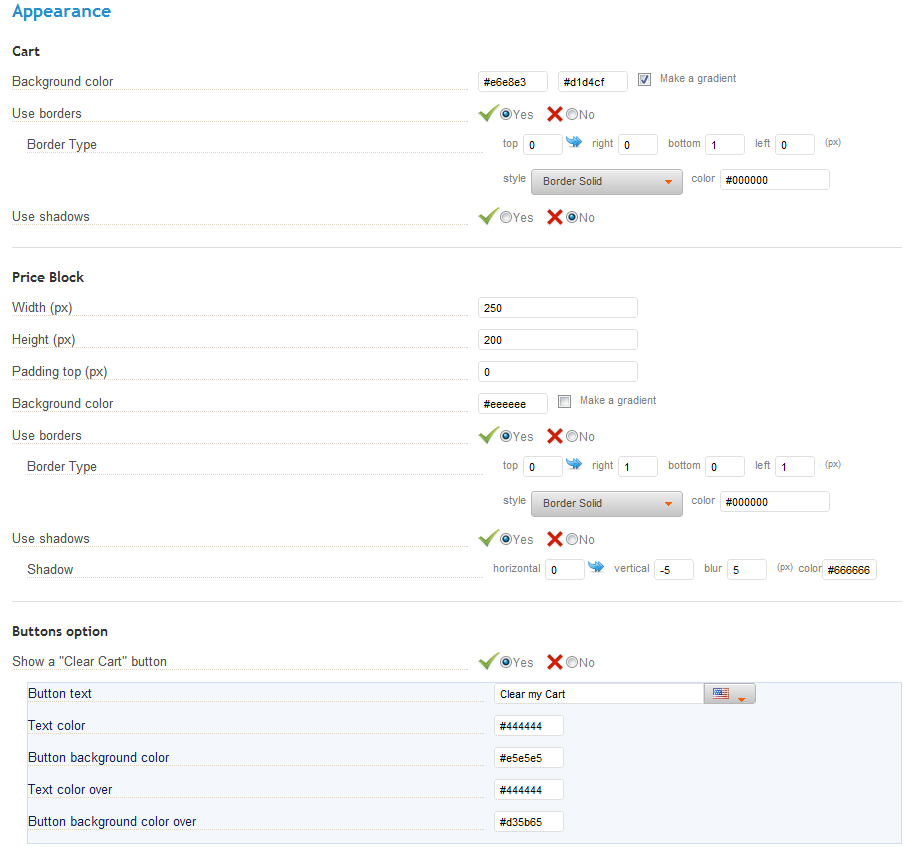Click the red X for Cart Use shadows
Image resolution: width=909 pixels, height=847 pixels.
[x=555, y=217]
